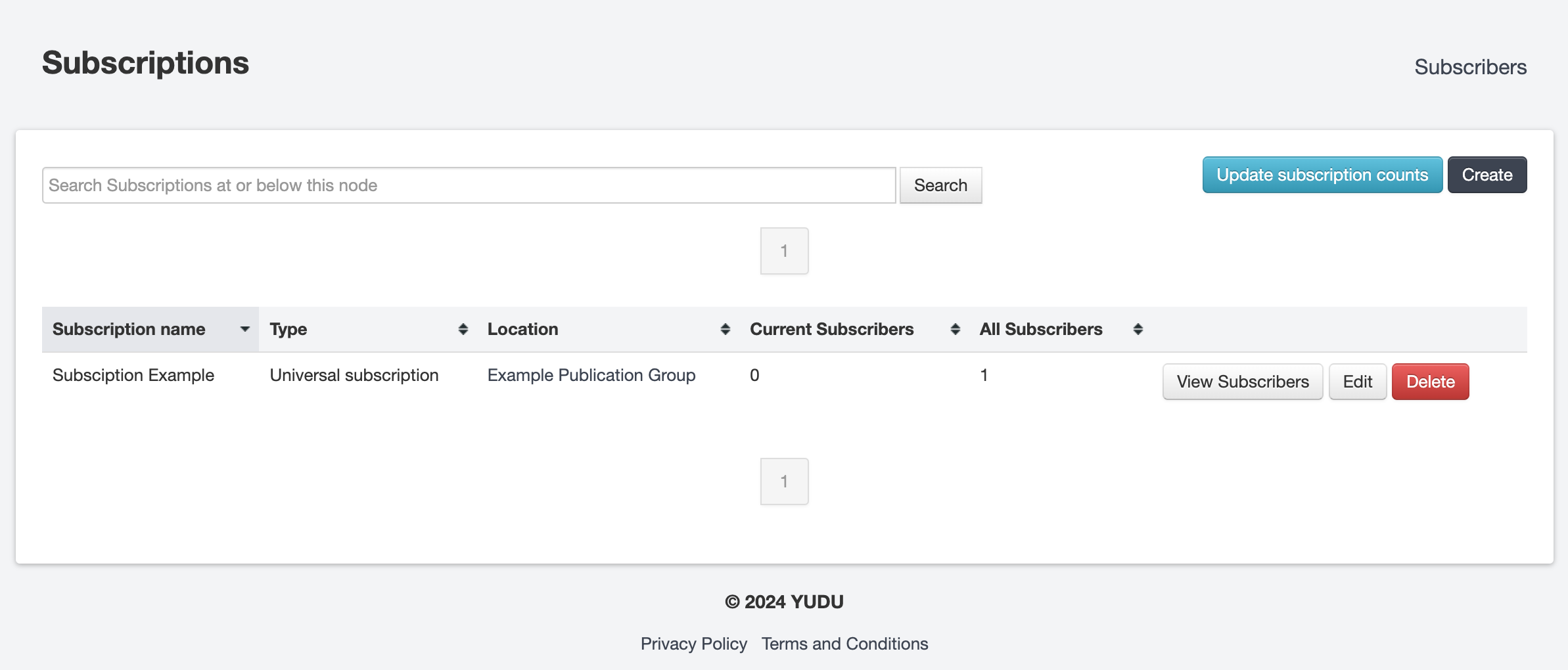The height and width of the screenshot is (670, 1568).
Task: Sort table by All Subscribers arrows
Action: pos(1138,329)
